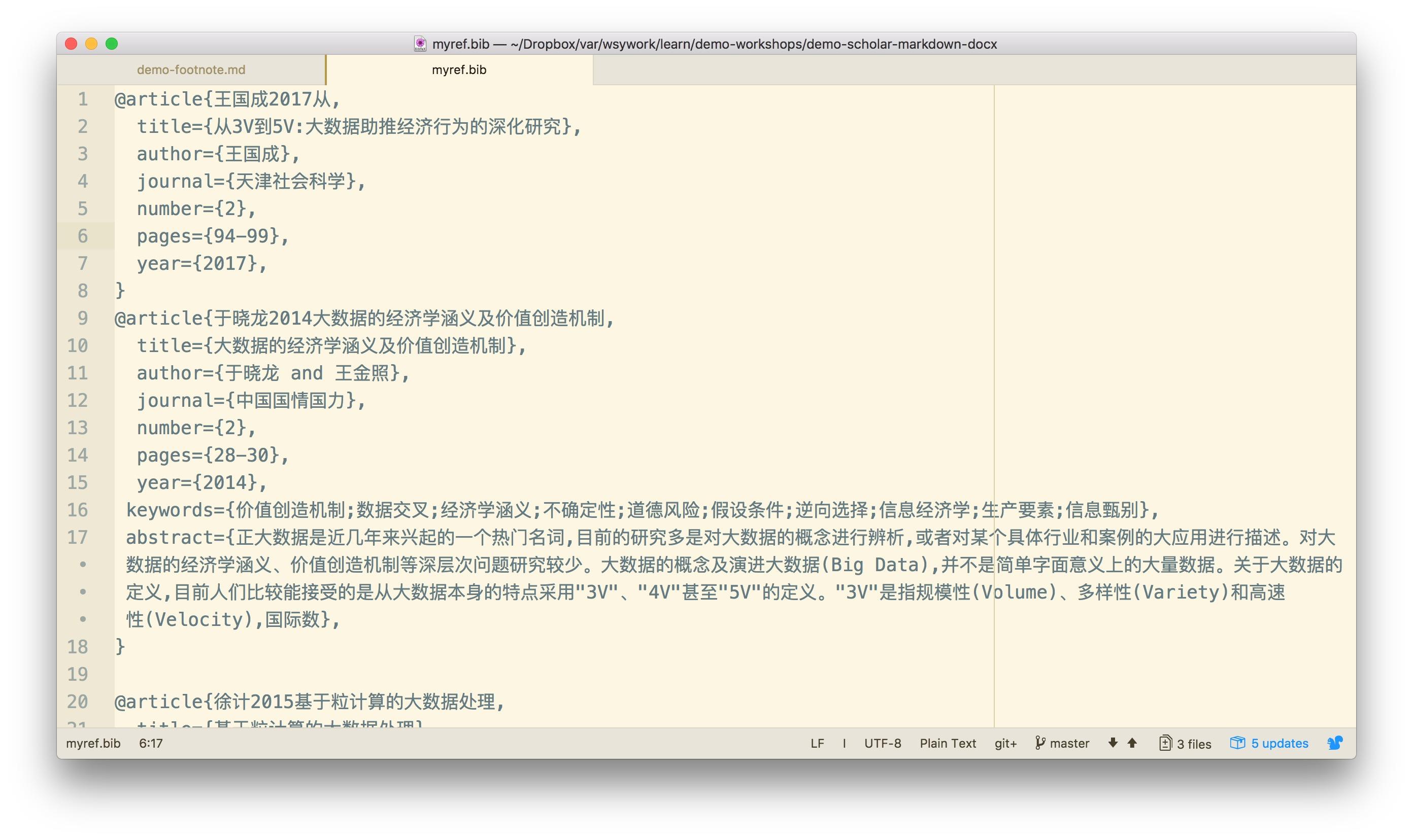Click the git branch icon beside master
The width and height of the screenshot is (1413, 840).
1040,743
